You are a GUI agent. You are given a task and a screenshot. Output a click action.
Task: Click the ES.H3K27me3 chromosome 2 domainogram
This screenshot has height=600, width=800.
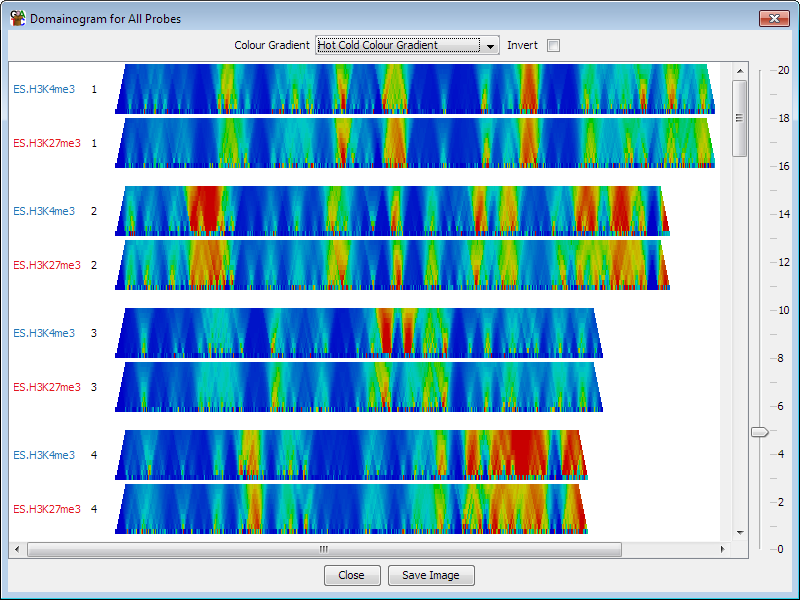pyautogui.click(x=392, y=265)
